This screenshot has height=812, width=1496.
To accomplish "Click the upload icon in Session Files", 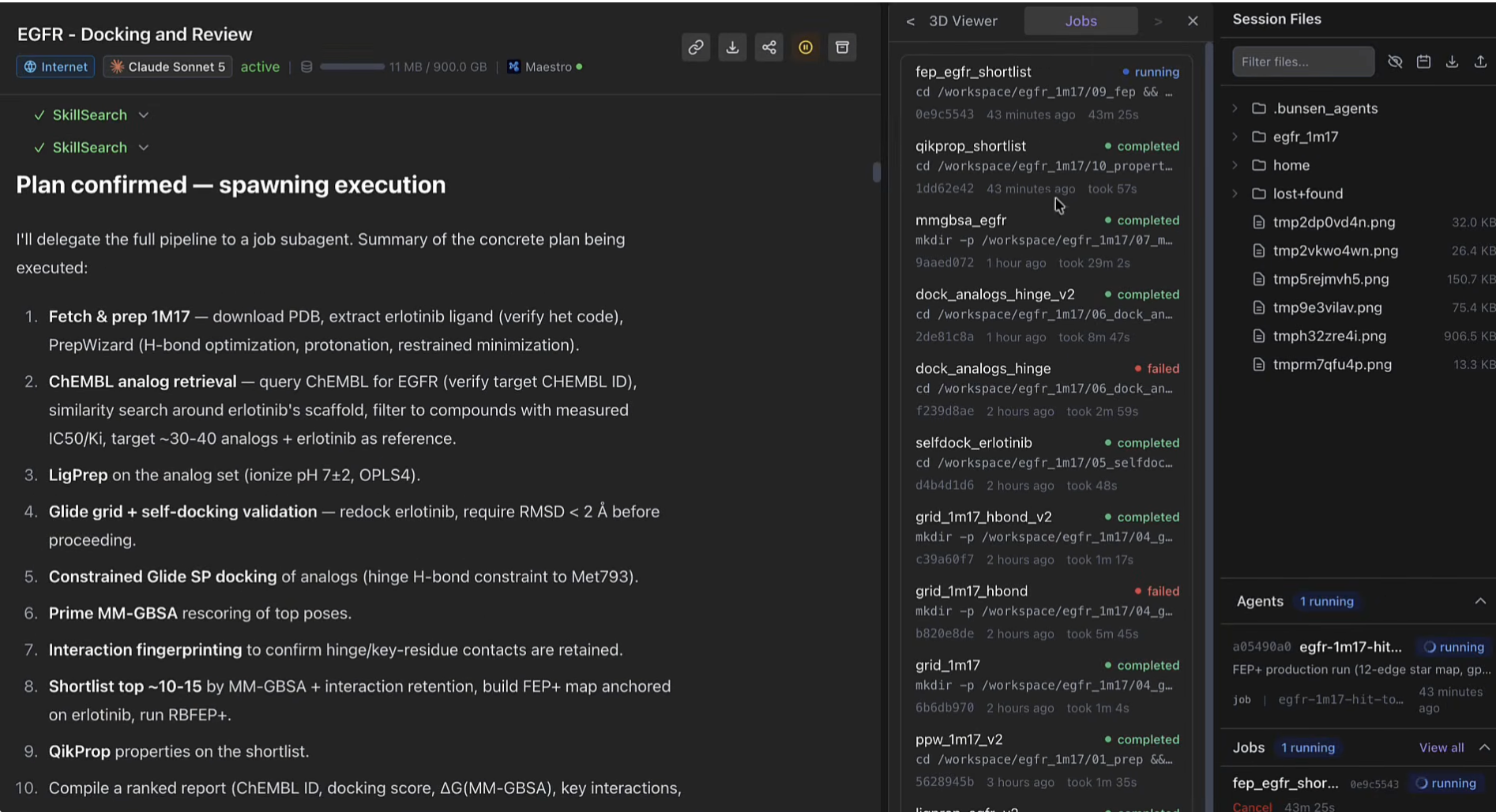I will [1480, 62].
